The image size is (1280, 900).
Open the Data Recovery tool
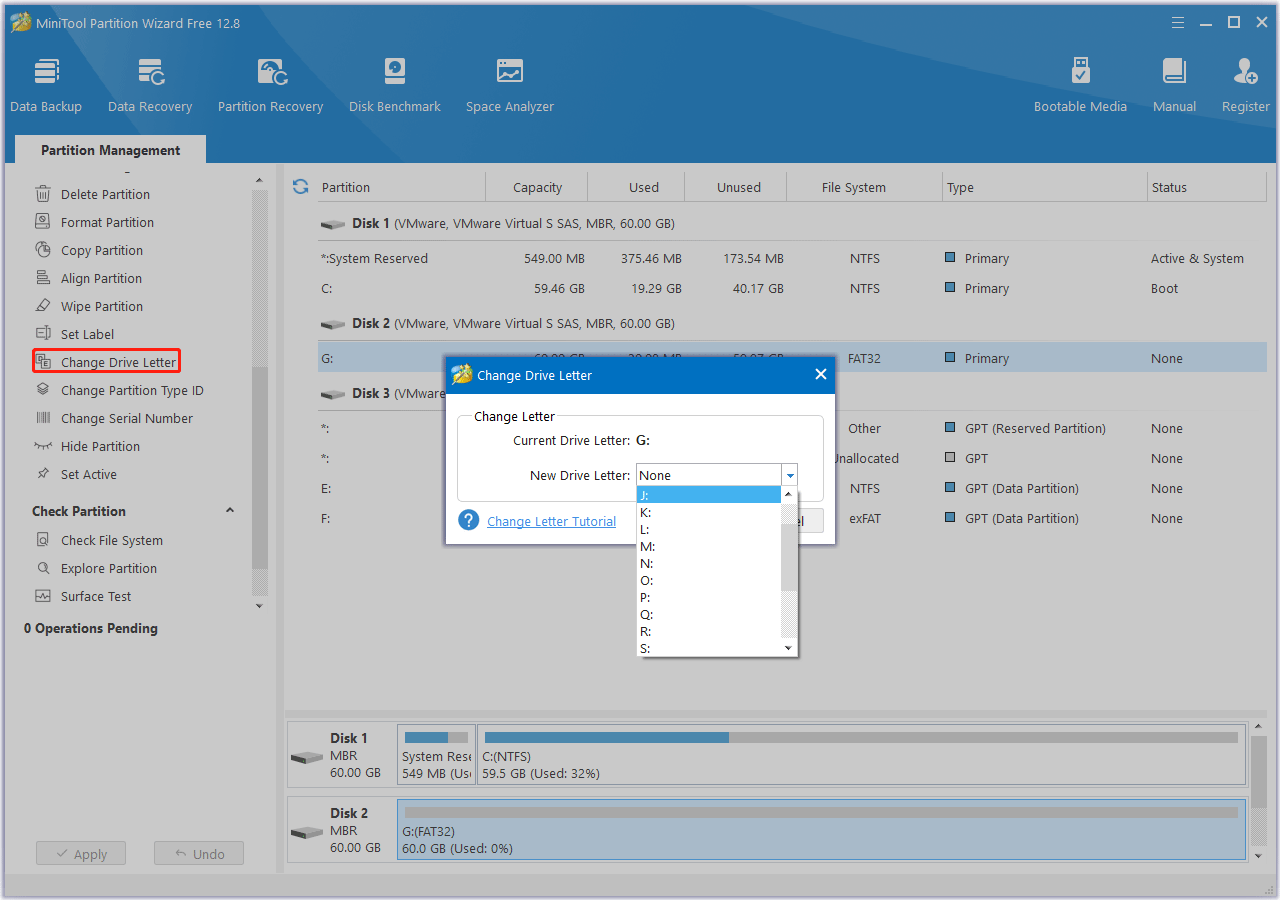(149, 82)
